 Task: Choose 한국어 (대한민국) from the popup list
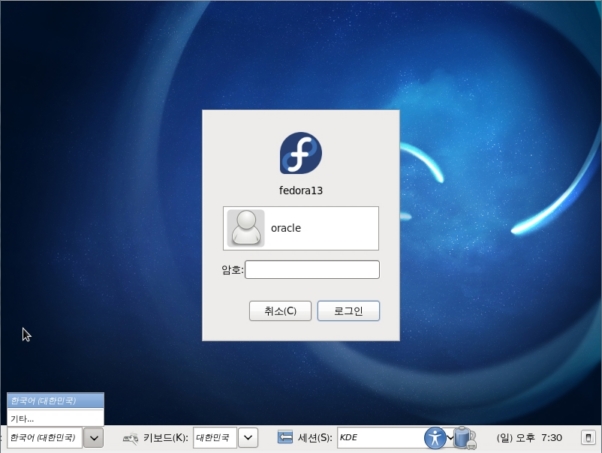point(55,401)
